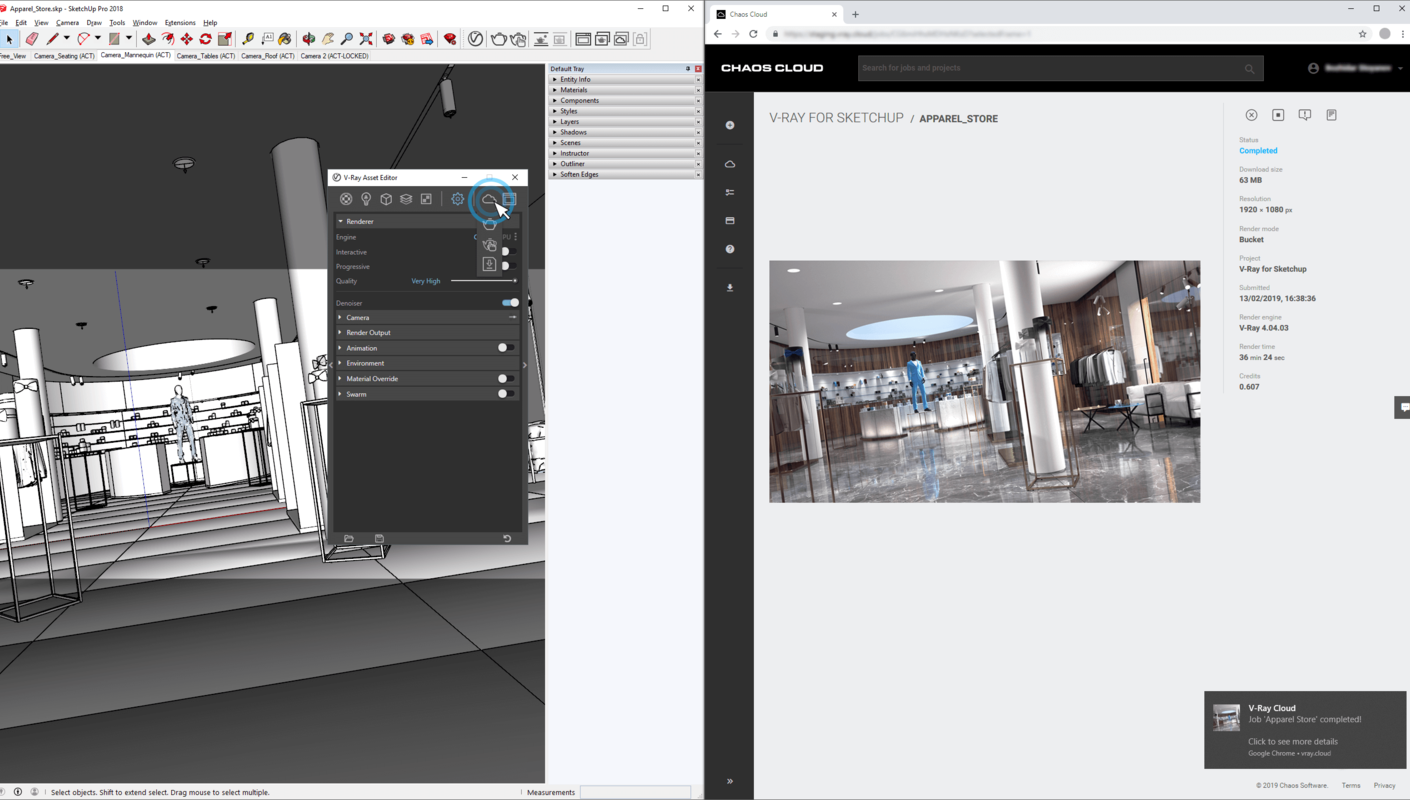Toggle the Progressive switch

coord(508,266)
